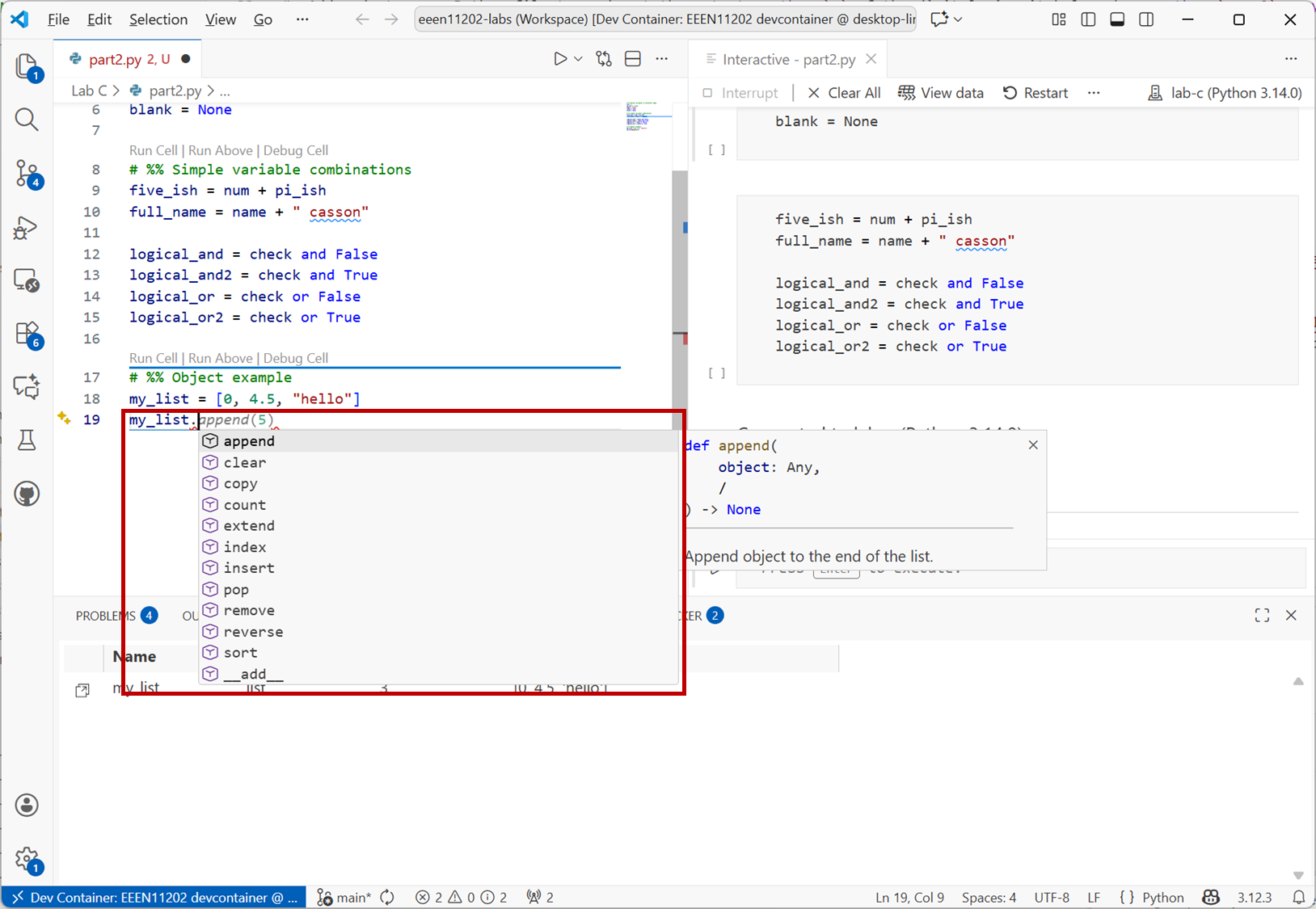Open the Extensions view icon
Viewport: 1316px width, 909px height.
pos(27,334)
